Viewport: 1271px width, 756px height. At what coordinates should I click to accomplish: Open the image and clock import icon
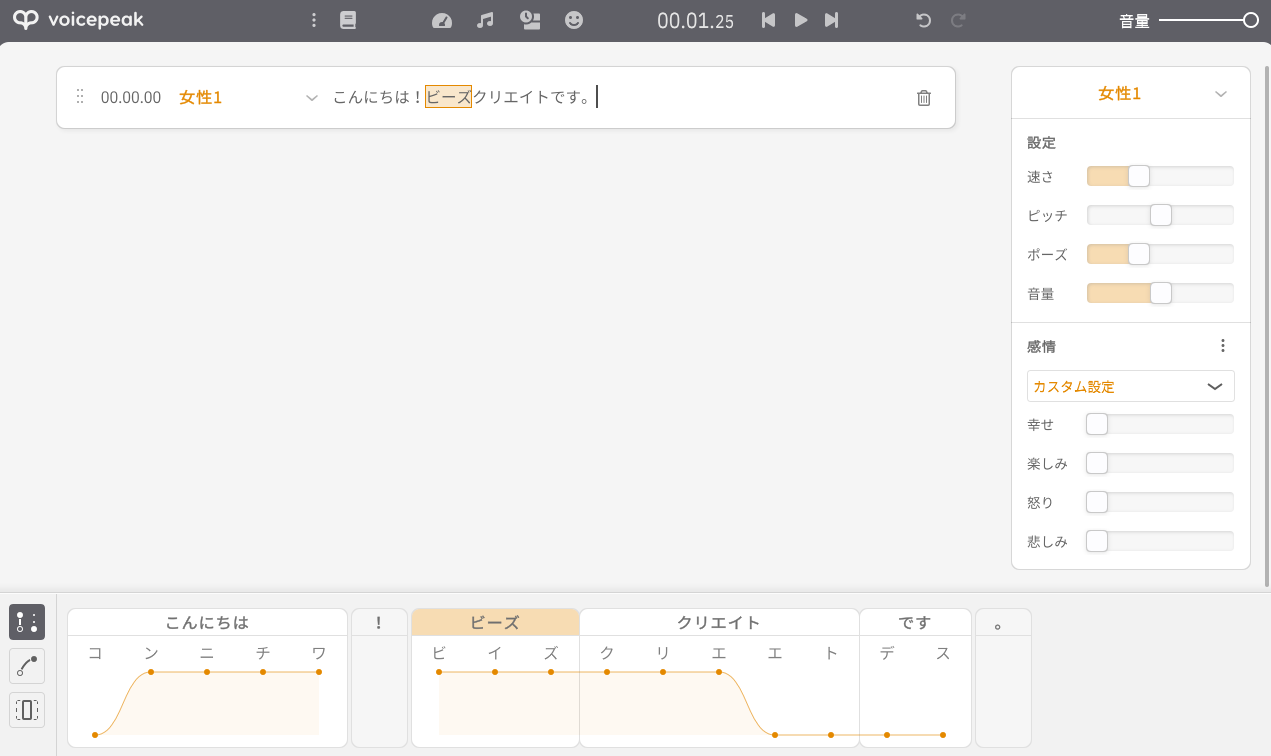(x=531, y=20)
